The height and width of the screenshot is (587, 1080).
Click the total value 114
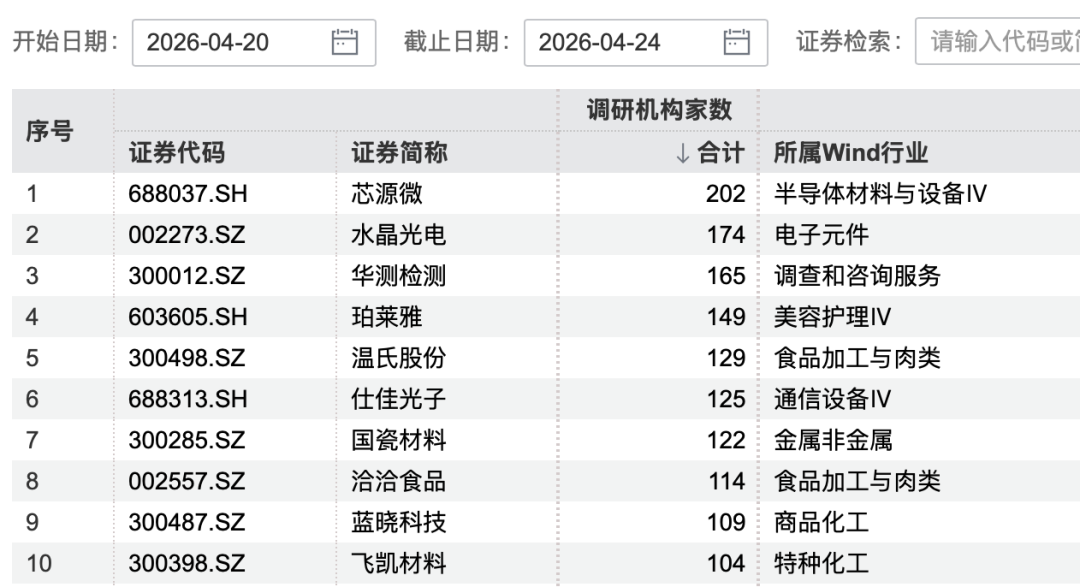point(727,481)
